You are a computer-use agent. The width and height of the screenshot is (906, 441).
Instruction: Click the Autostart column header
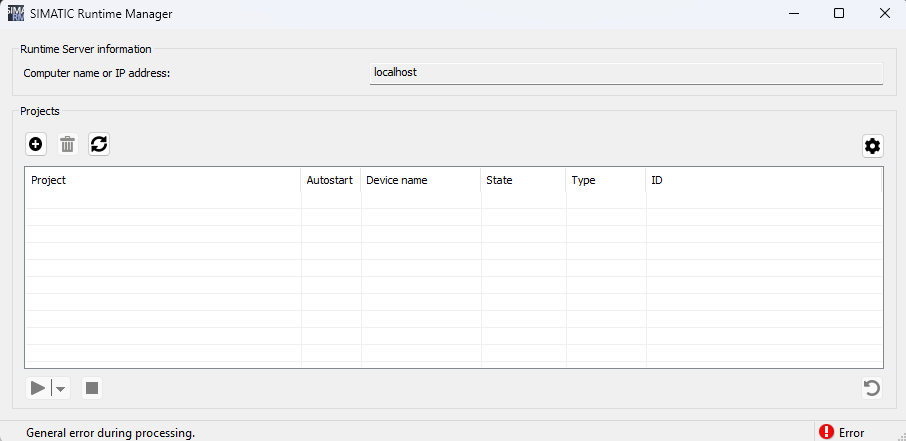pyautogui.click(x=330, y=181)
